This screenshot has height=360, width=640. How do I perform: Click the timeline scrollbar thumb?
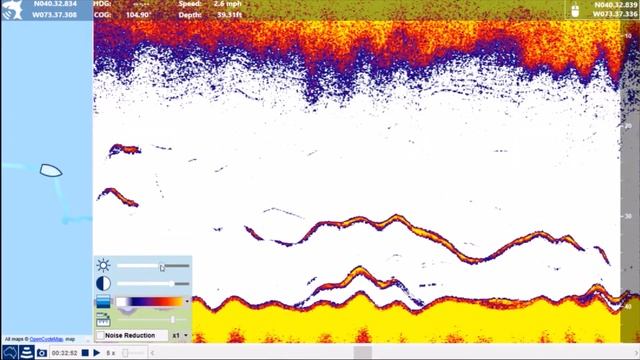tap(362, 353)
